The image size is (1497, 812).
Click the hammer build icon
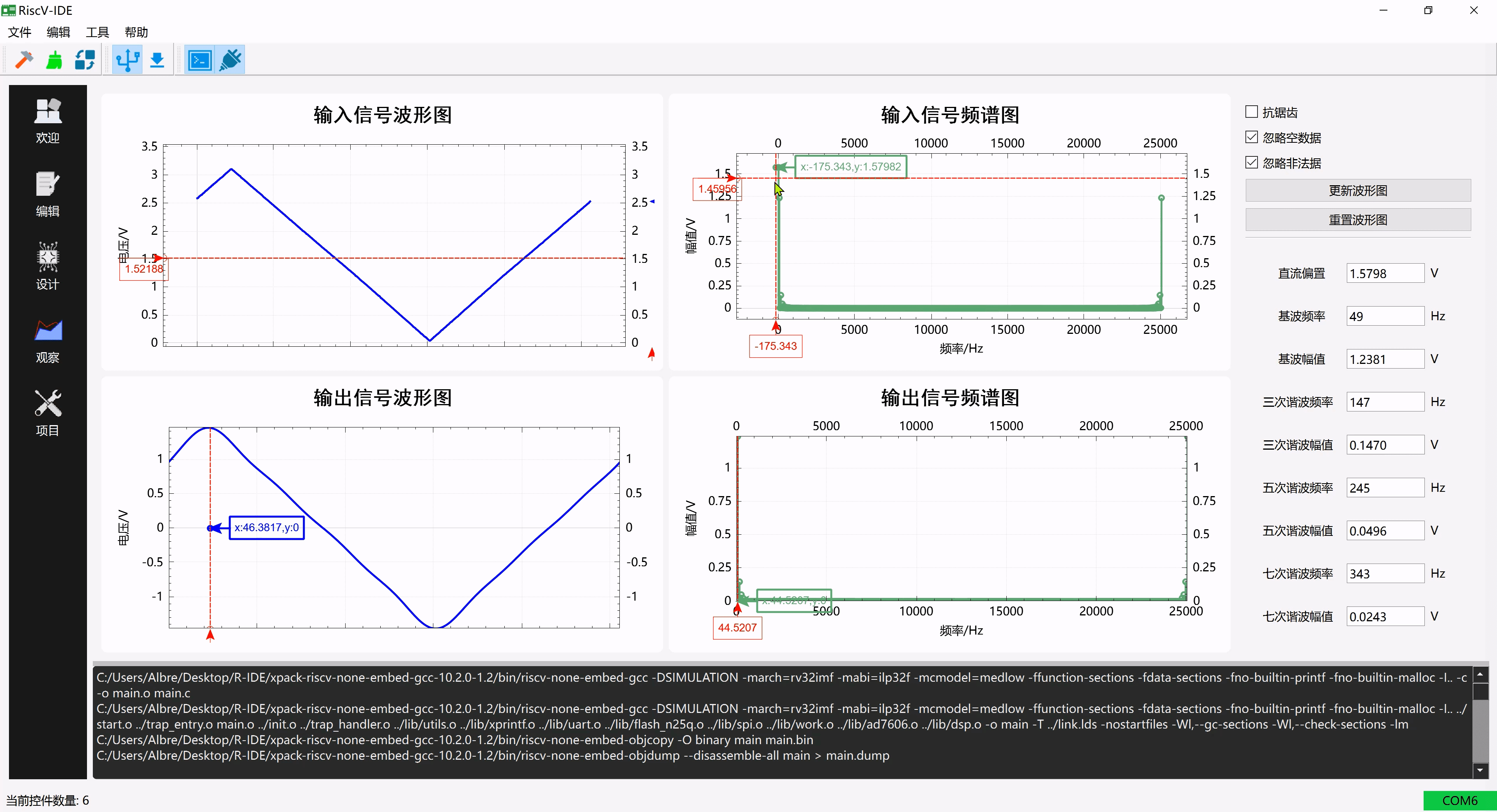(24, 60)
